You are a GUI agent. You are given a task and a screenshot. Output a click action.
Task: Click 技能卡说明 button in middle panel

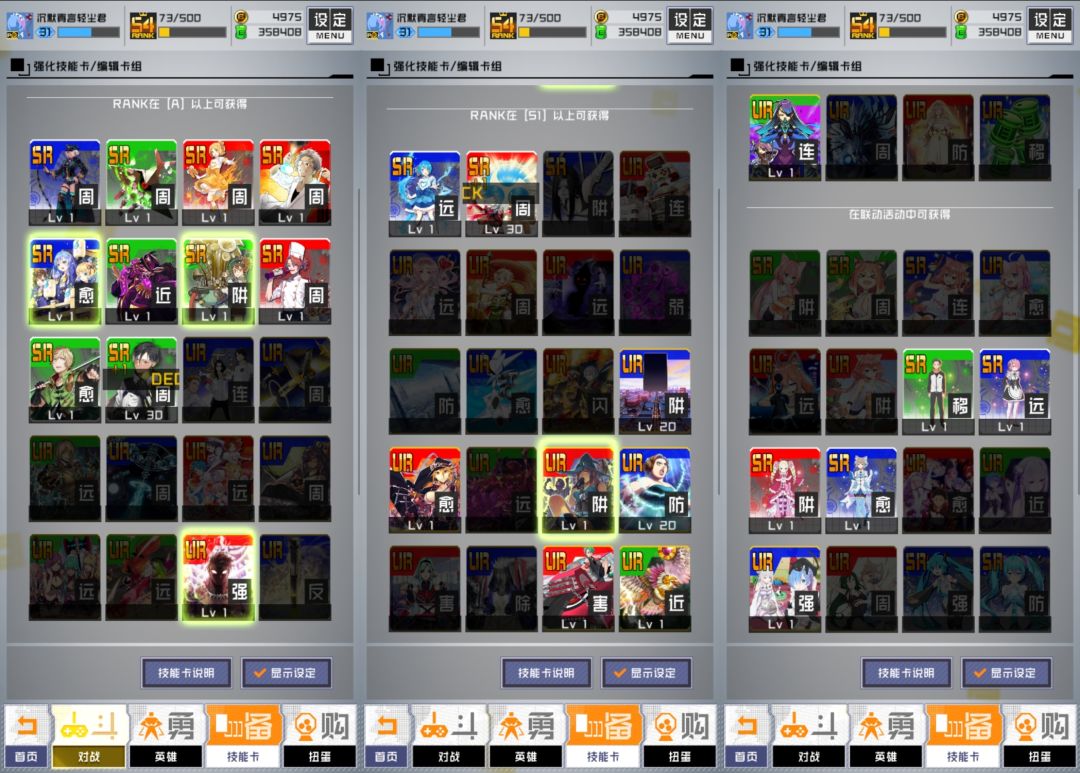546,673
